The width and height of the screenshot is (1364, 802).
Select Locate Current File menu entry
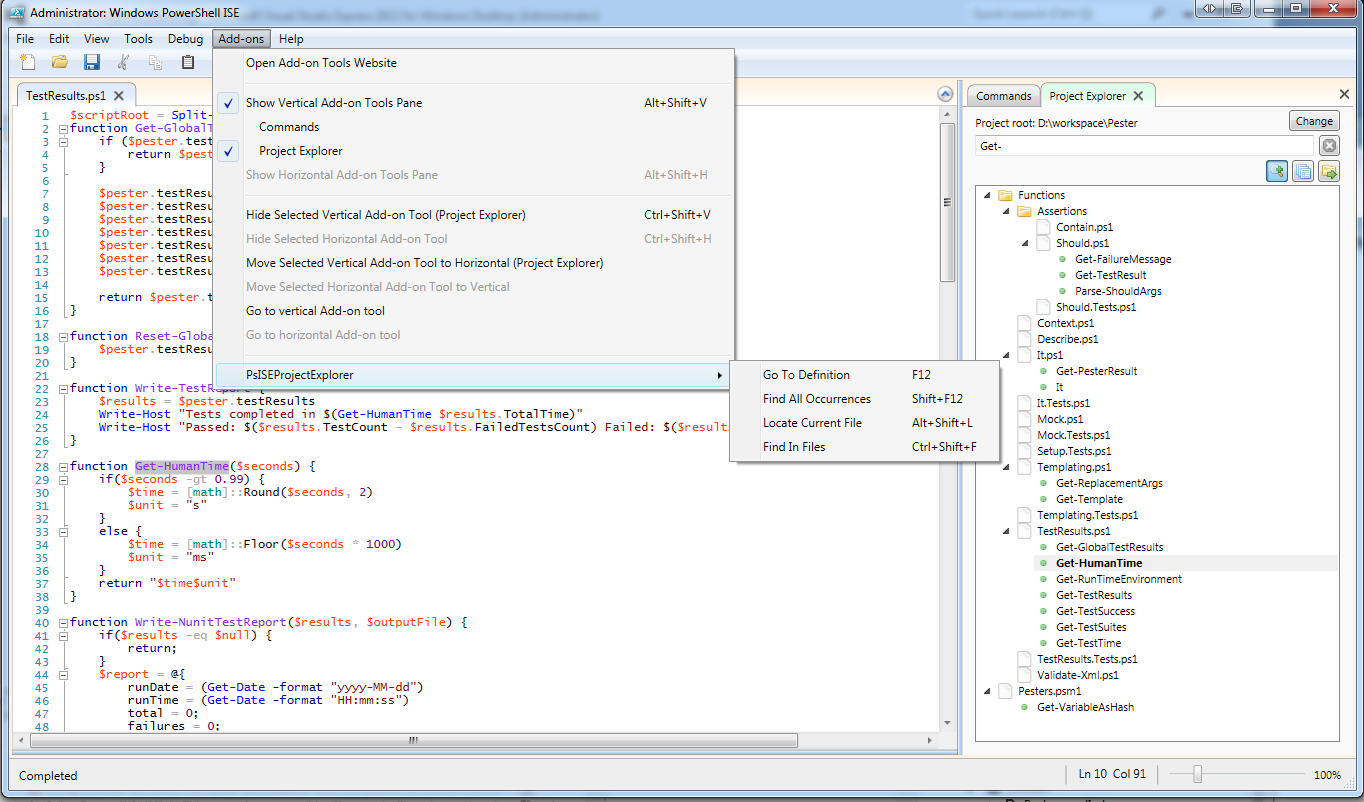pyautogui.click(x=865, y=423)
